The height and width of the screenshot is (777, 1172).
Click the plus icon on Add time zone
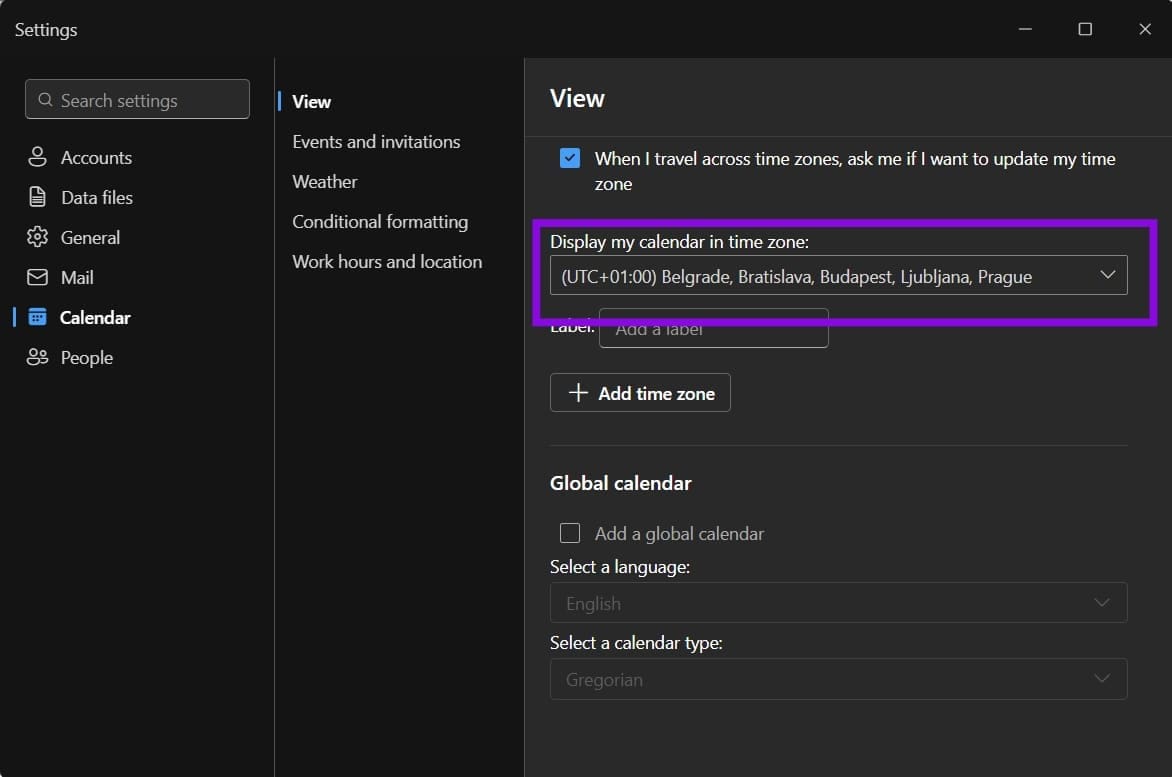578,392
